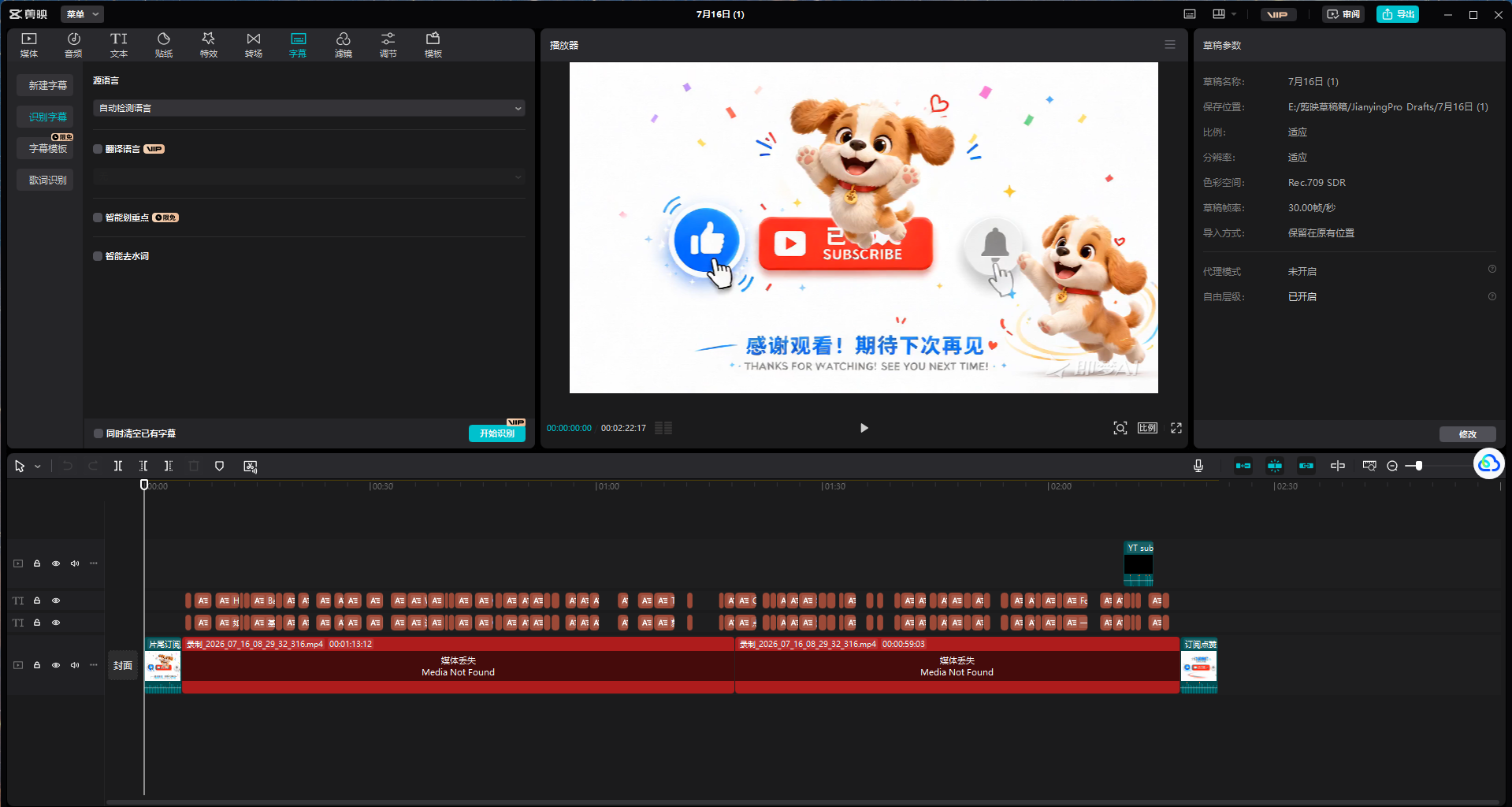Click the 修改 button in draft parameters

pos(1467,434)
